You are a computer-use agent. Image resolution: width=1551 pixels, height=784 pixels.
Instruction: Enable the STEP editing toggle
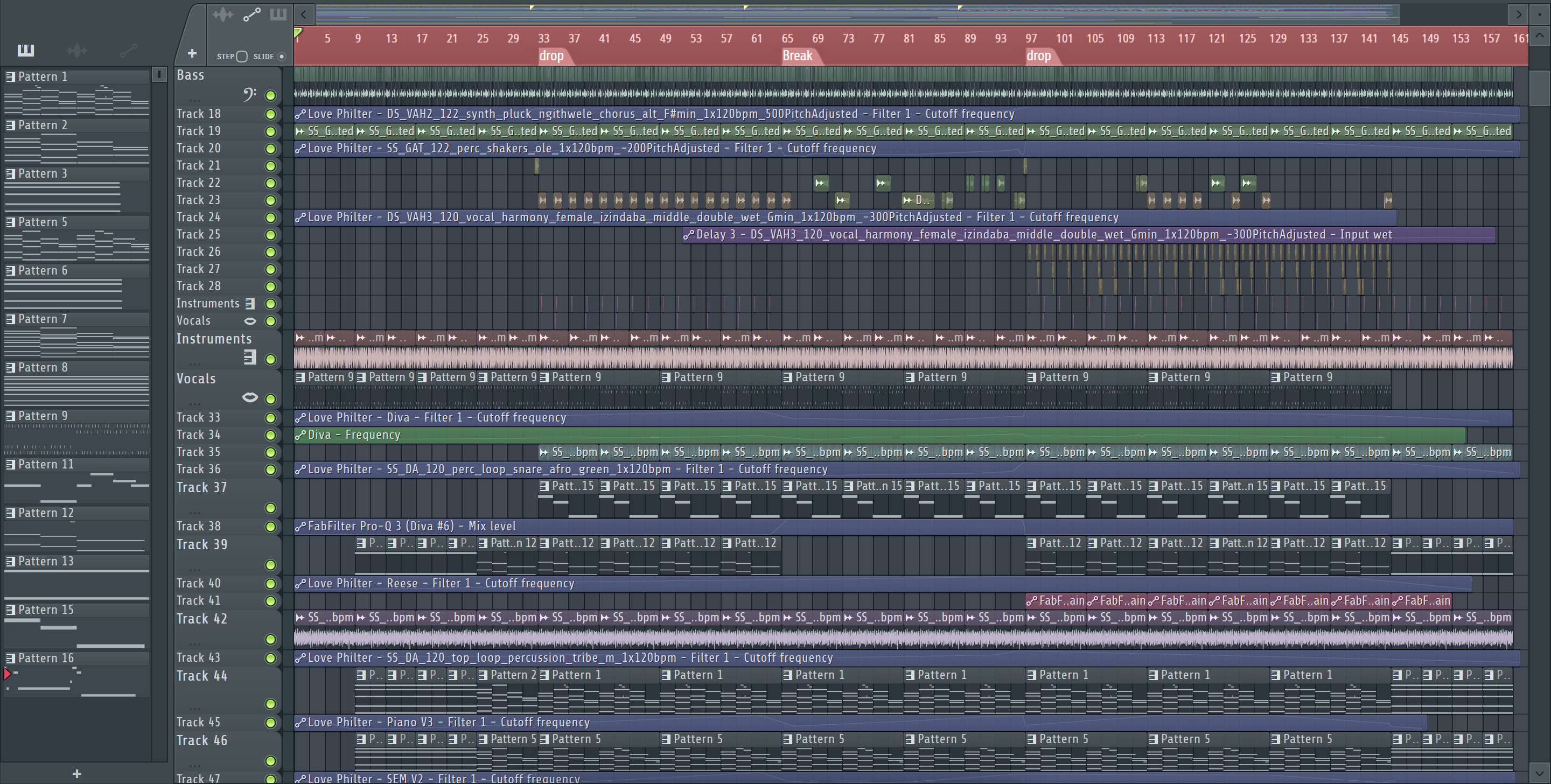241,57
